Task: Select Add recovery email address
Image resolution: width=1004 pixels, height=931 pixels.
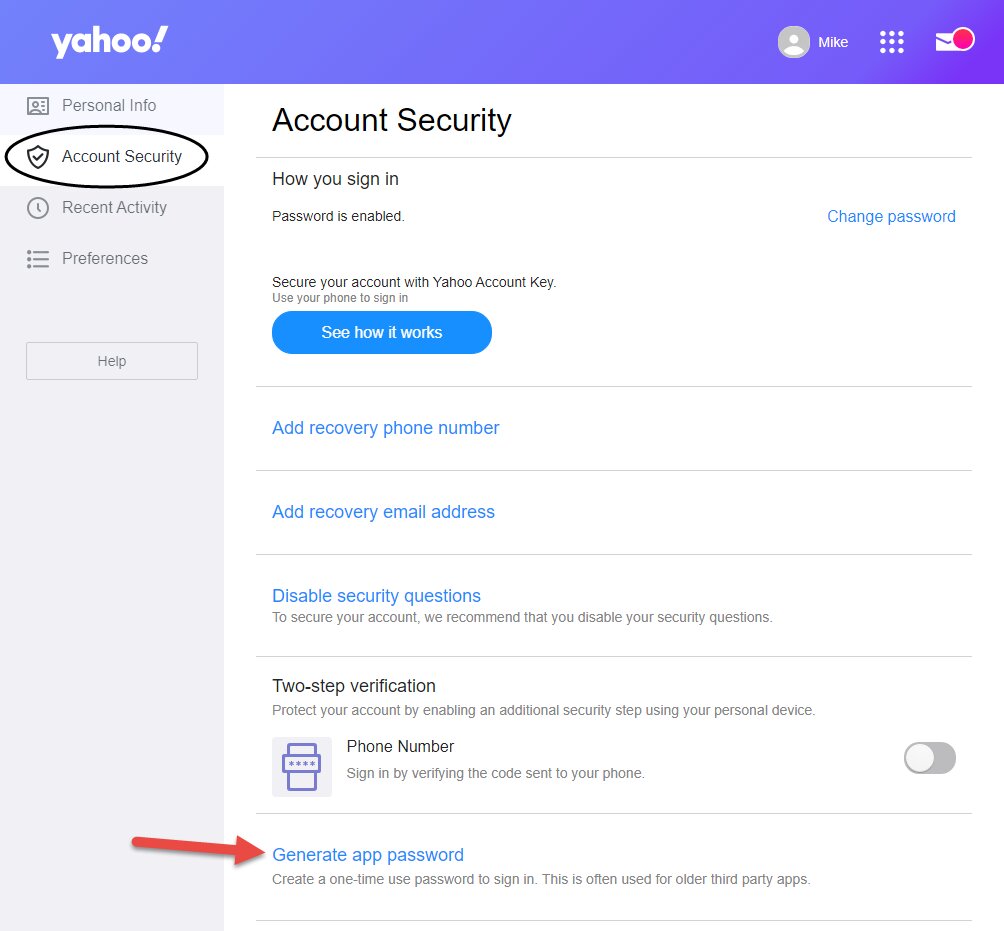Action: (x=383, y=512)
